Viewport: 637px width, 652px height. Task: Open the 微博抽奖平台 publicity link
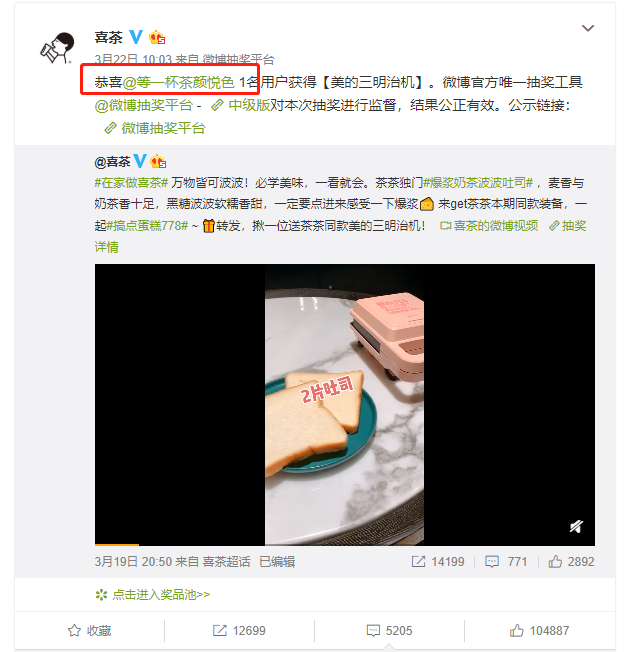[x=155, y=128]
